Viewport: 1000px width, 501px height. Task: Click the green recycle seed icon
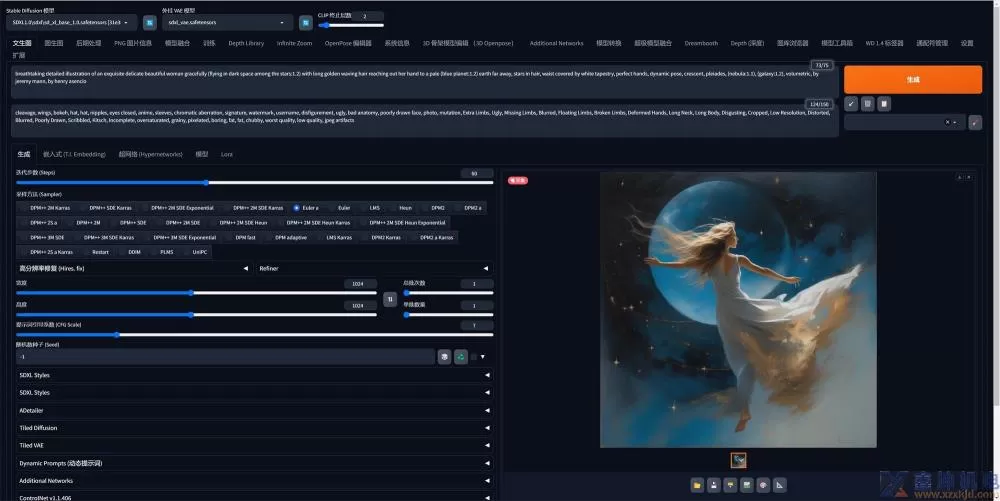point(460,356)
